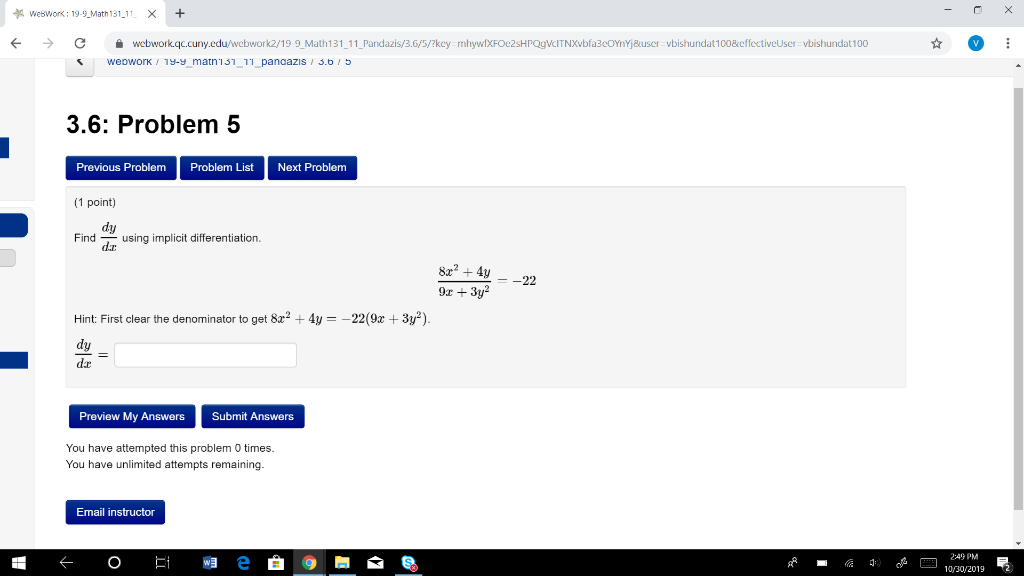Launch Microsoft Edge from the taskbar
Image resolution: width=1024 pixels, height=576 pixels.
(x=242, y=563)
